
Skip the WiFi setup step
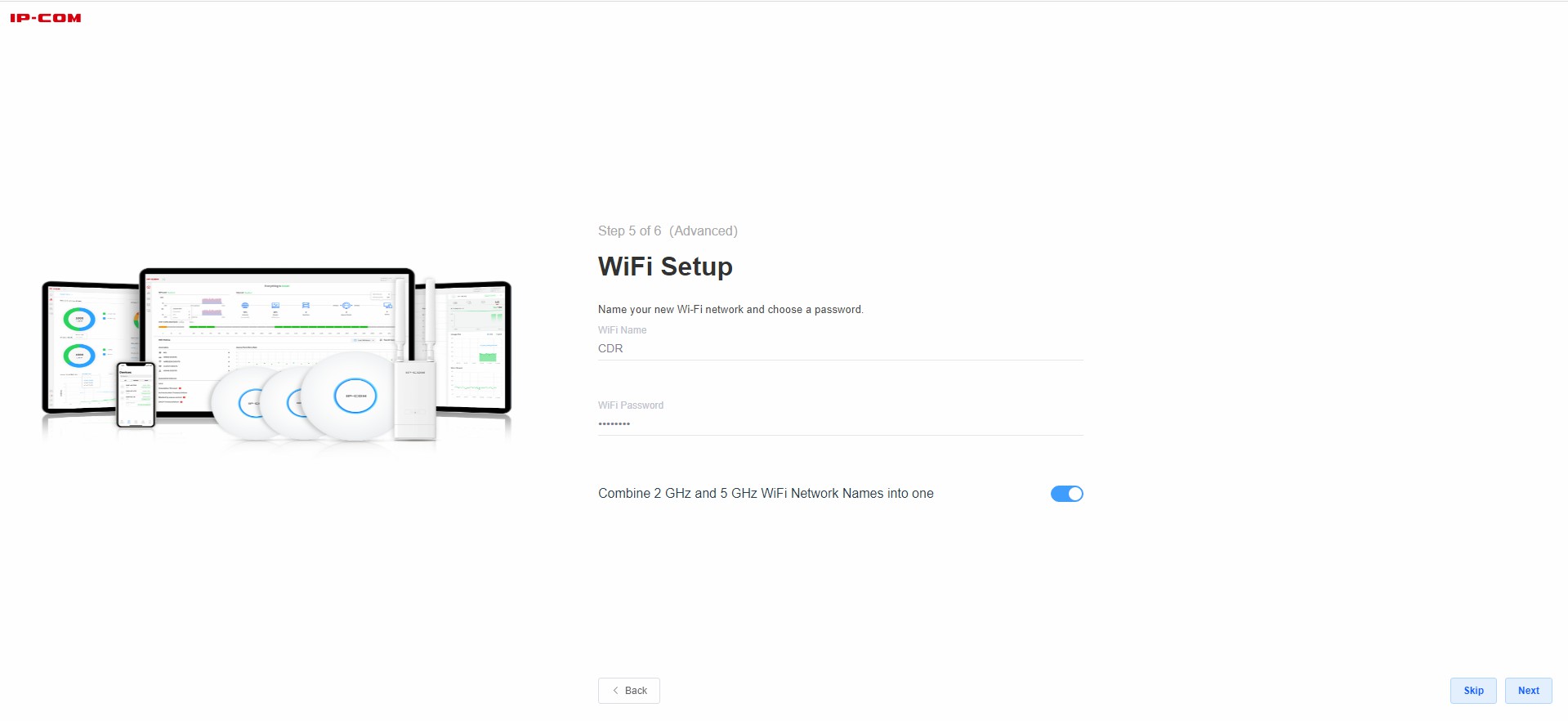[1473, 691]
